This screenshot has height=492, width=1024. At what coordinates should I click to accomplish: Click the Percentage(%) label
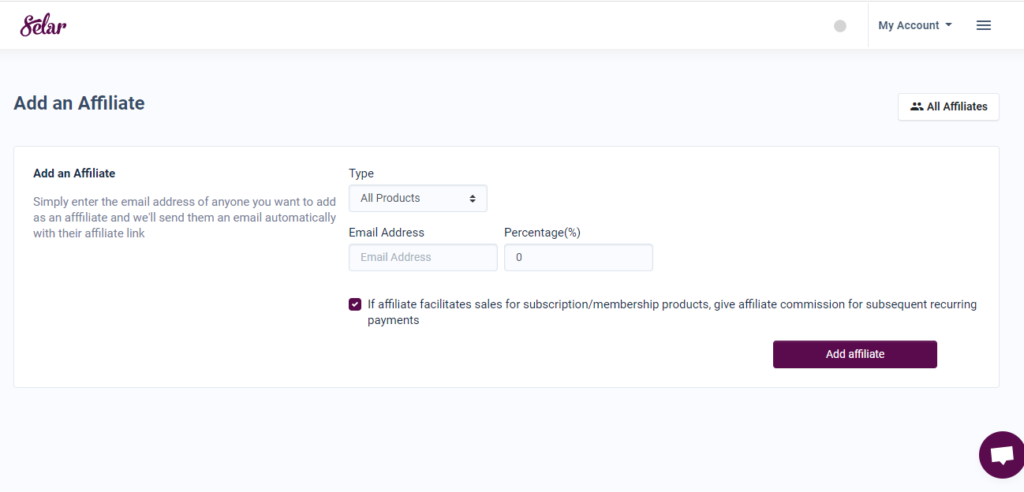pos(542,232)
